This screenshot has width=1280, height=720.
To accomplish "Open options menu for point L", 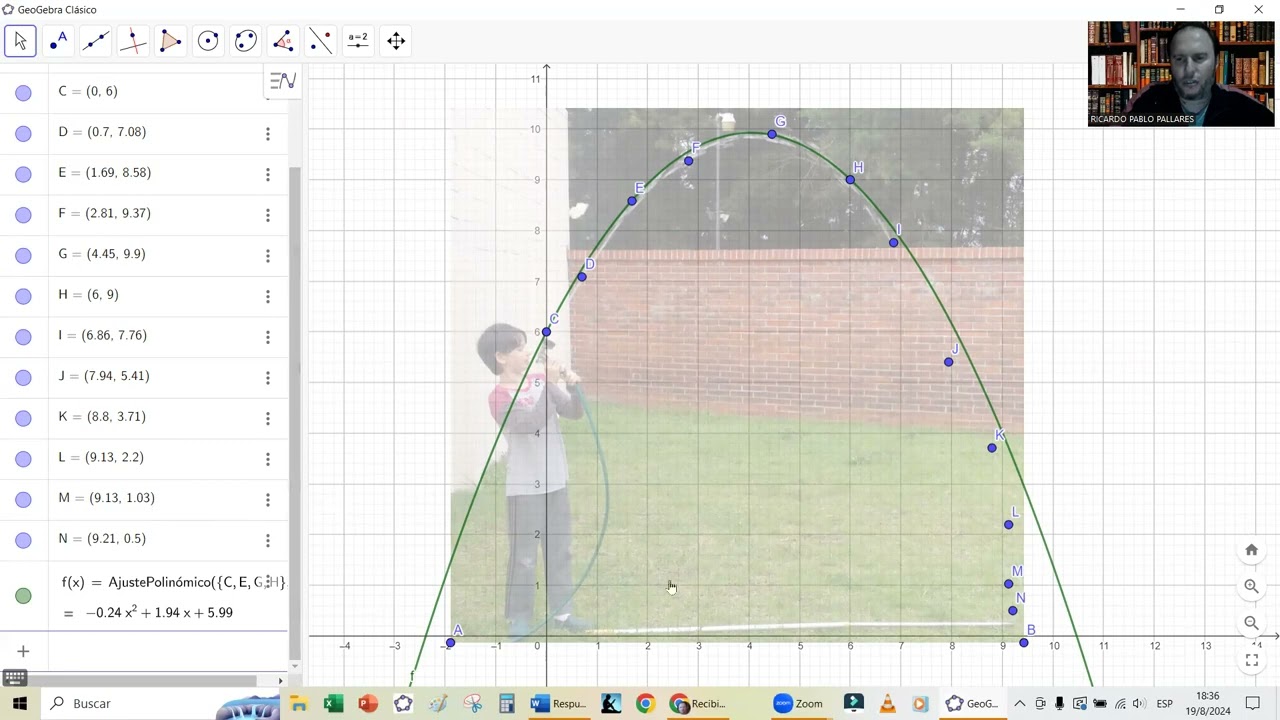I will [267, 459].
